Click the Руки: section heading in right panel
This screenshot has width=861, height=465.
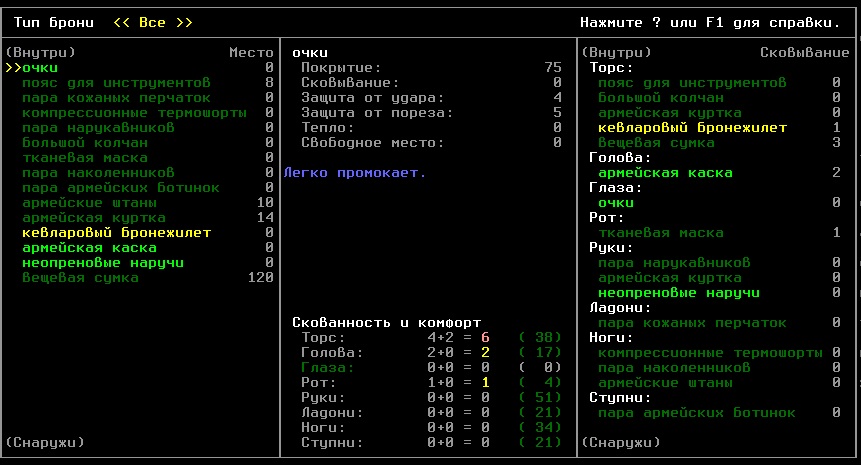(x=611, y=248)
